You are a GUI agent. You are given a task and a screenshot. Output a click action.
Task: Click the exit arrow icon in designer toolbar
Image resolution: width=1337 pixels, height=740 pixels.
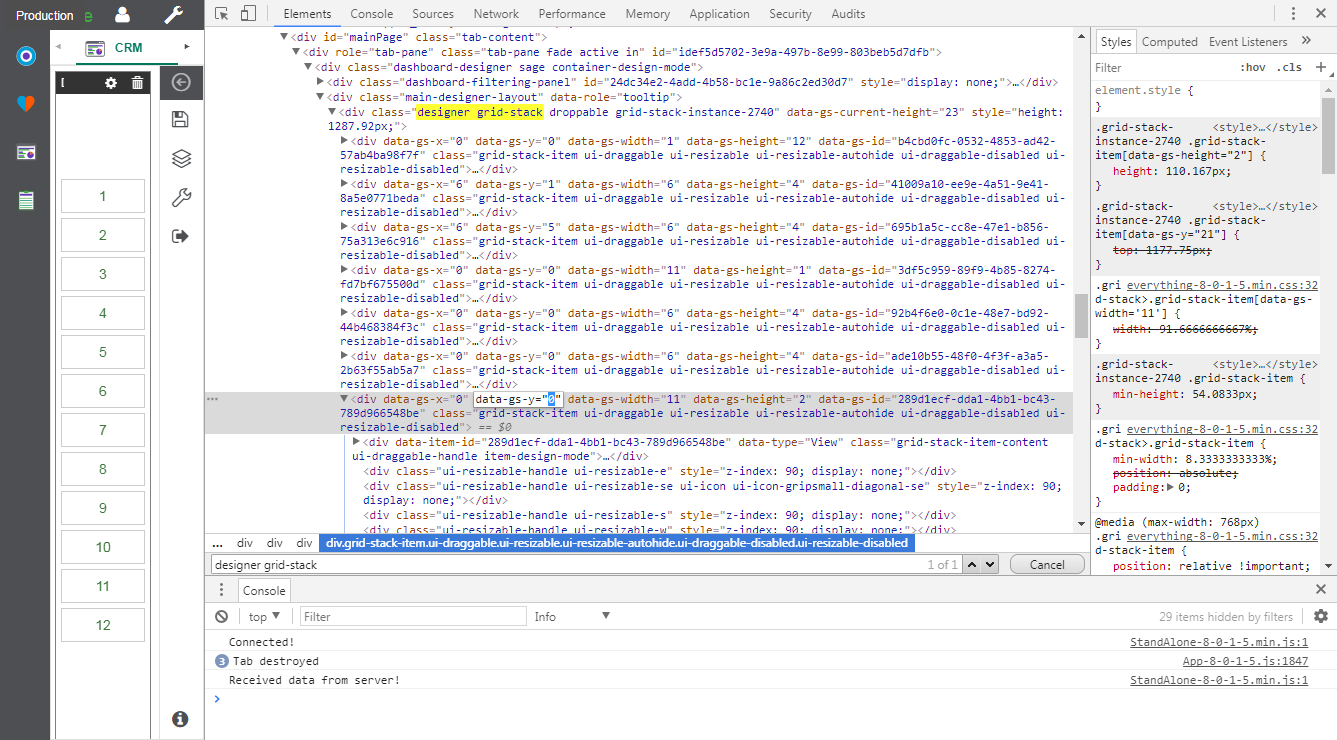181,236
